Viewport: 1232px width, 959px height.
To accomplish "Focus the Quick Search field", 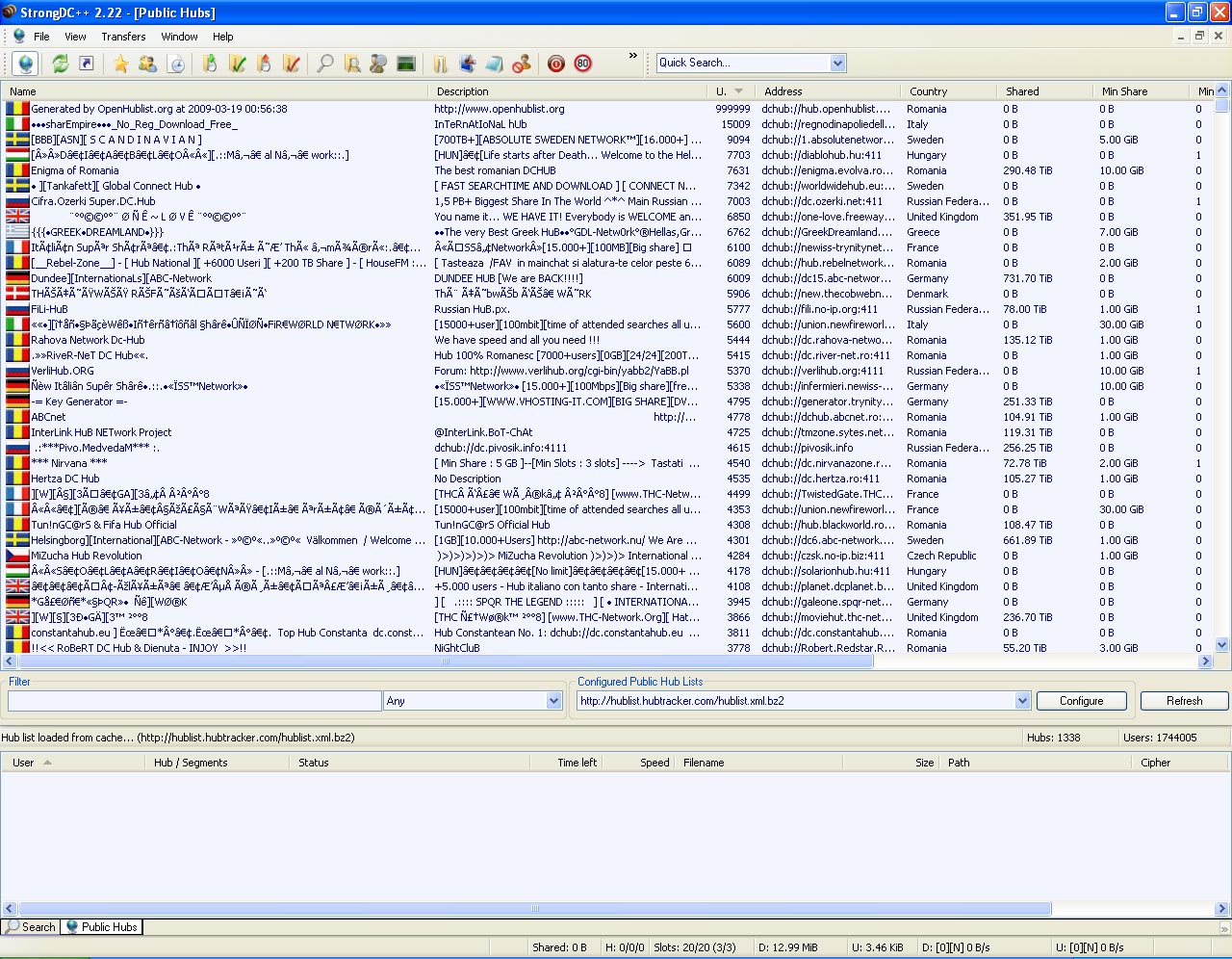I will 743,63.
